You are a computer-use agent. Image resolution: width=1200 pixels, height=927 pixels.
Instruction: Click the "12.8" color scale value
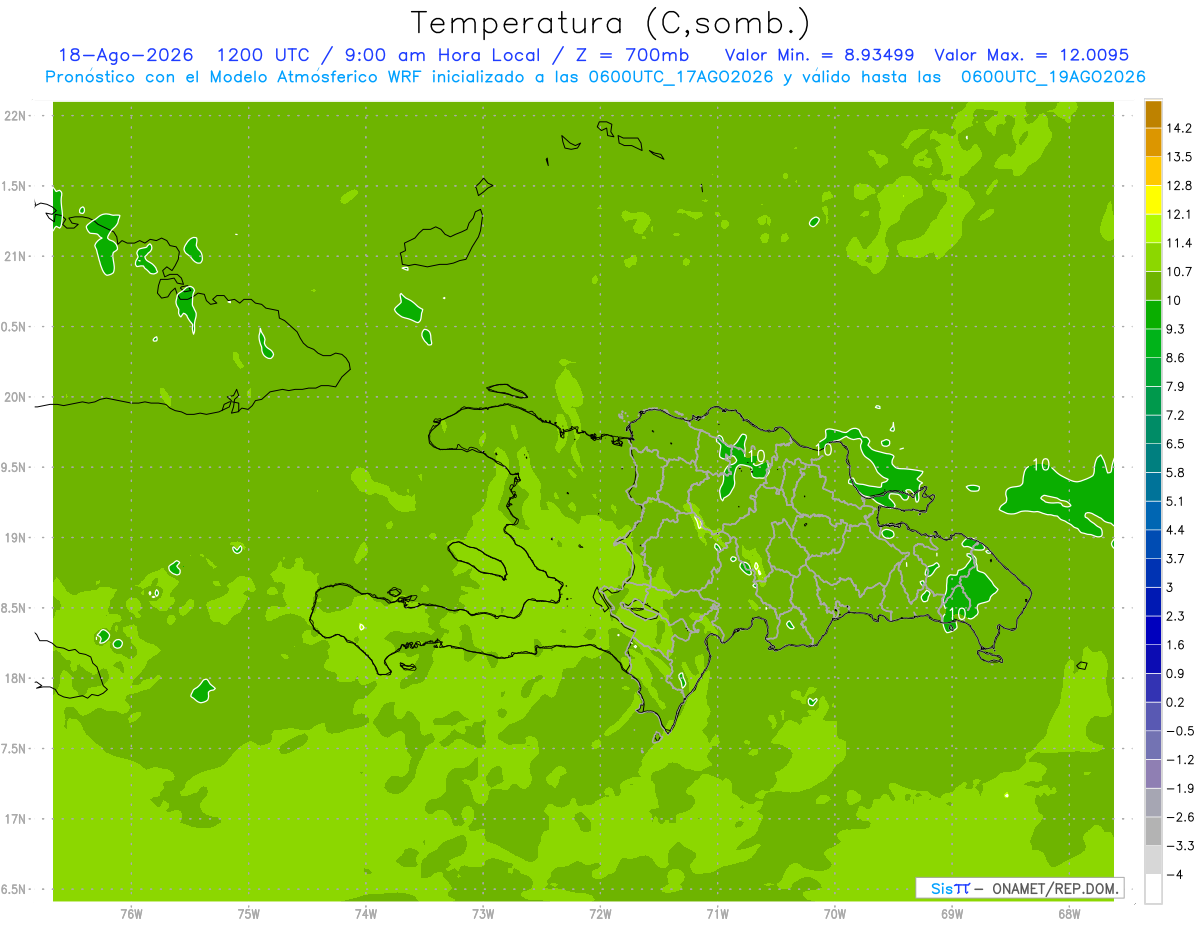point(1180,186)
